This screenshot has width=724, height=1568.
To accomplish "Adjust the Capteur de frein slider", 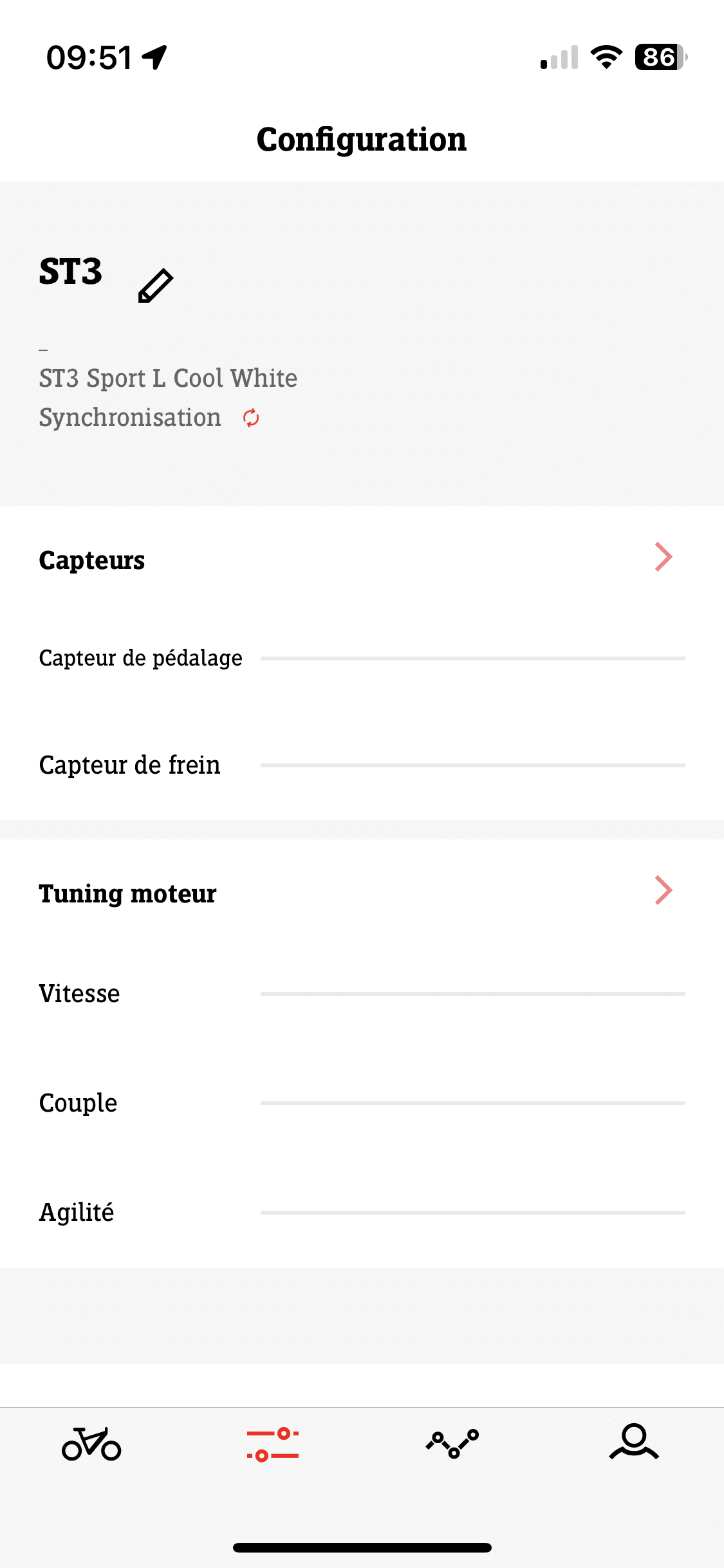I will point(472,765).
